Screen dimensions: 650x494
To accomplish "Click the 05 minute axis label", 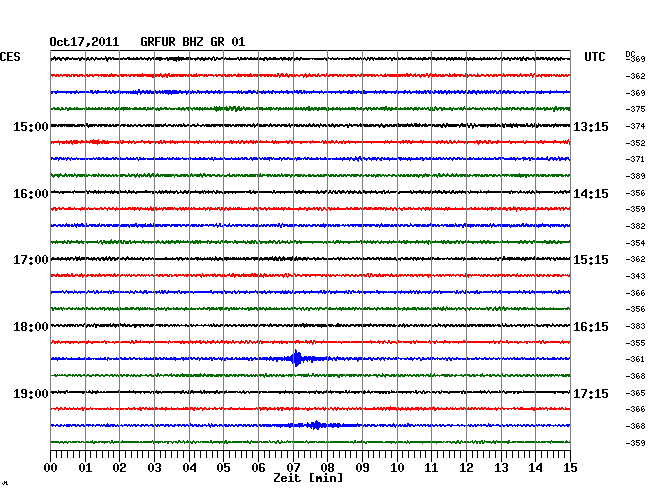I will click(x=223, y=467).
